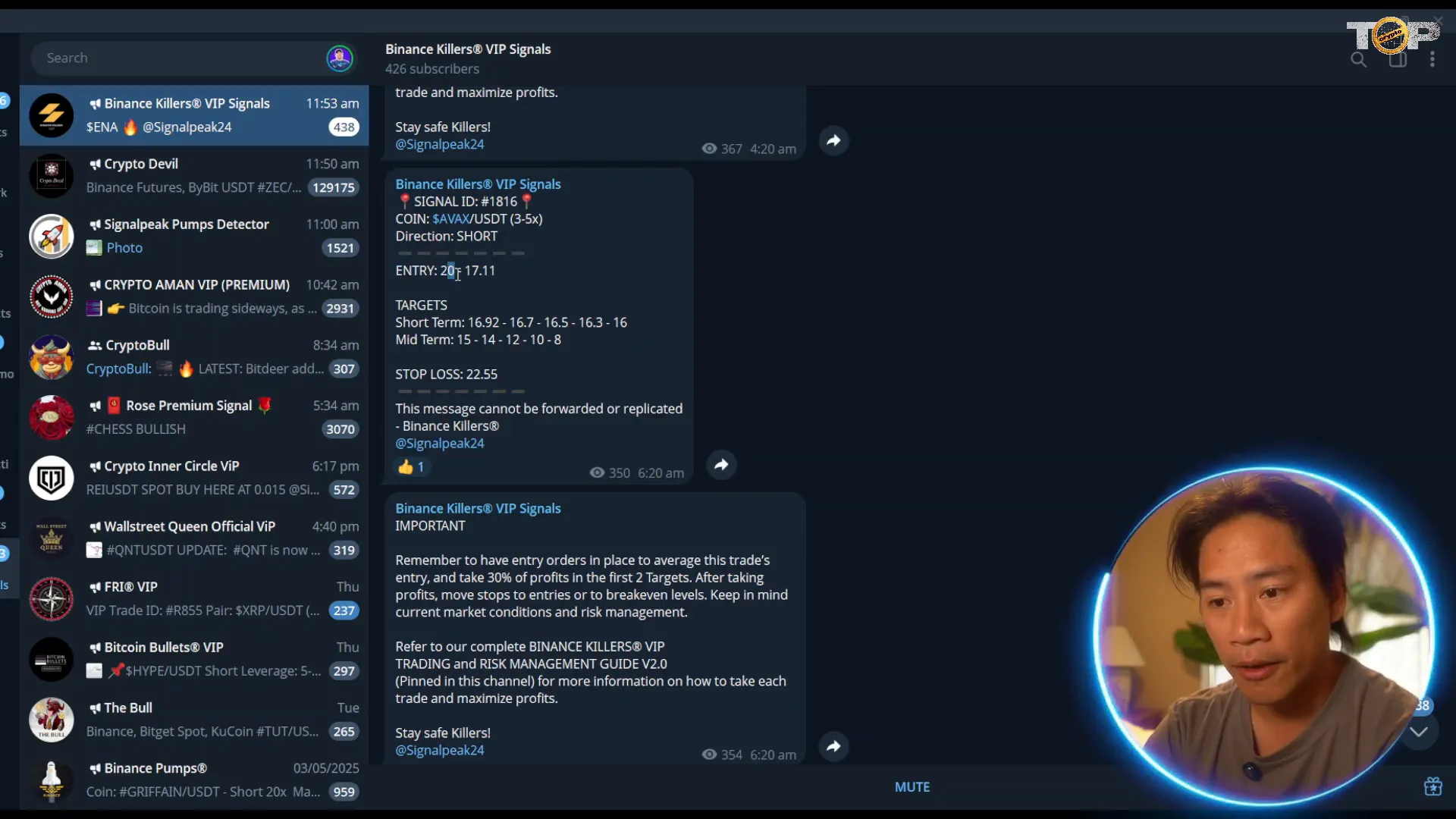
Task: Click sender name above IMPORTANT message
Action: [478, 509]
